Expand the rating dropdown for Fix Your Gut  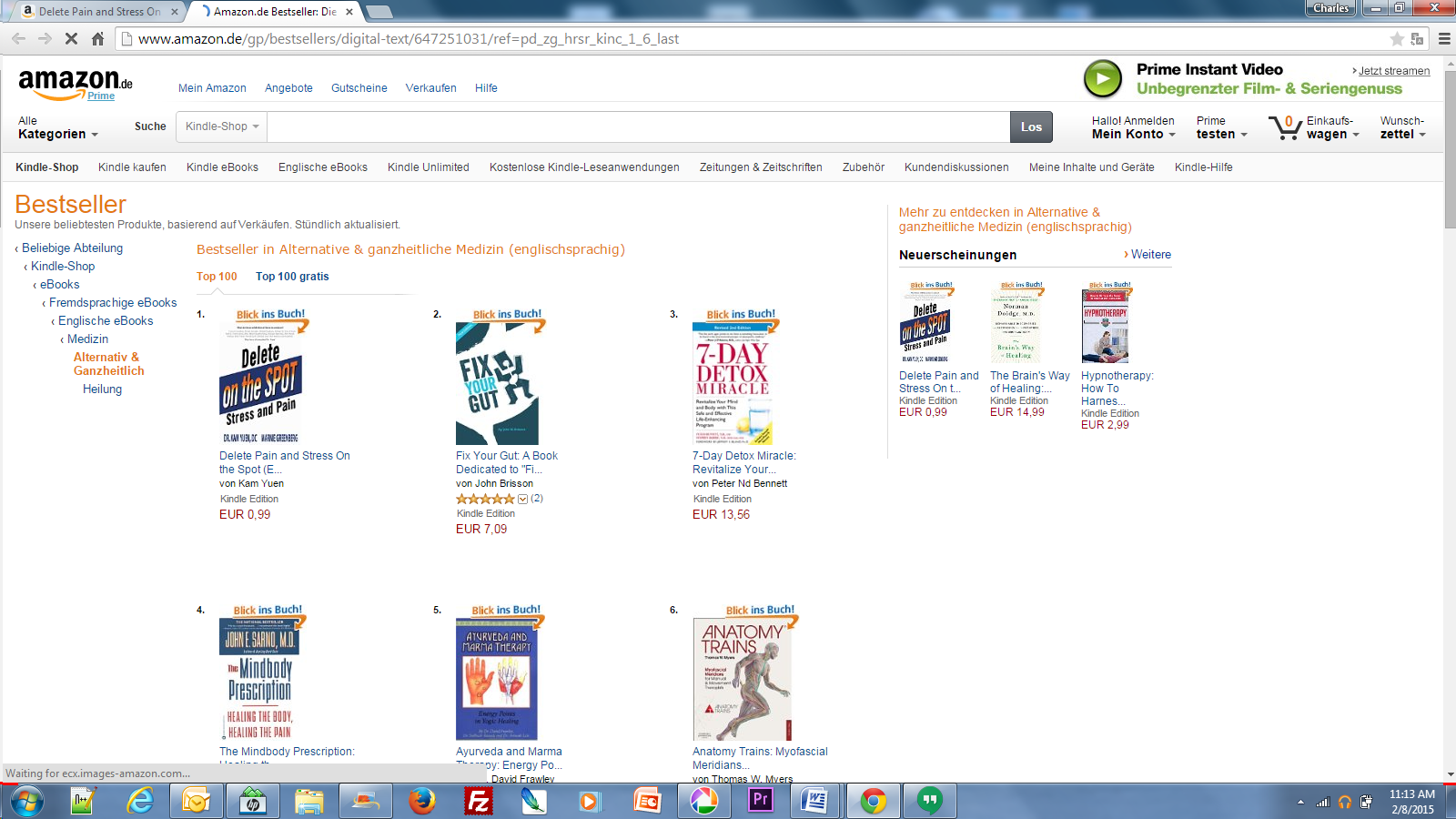point(522,499)
